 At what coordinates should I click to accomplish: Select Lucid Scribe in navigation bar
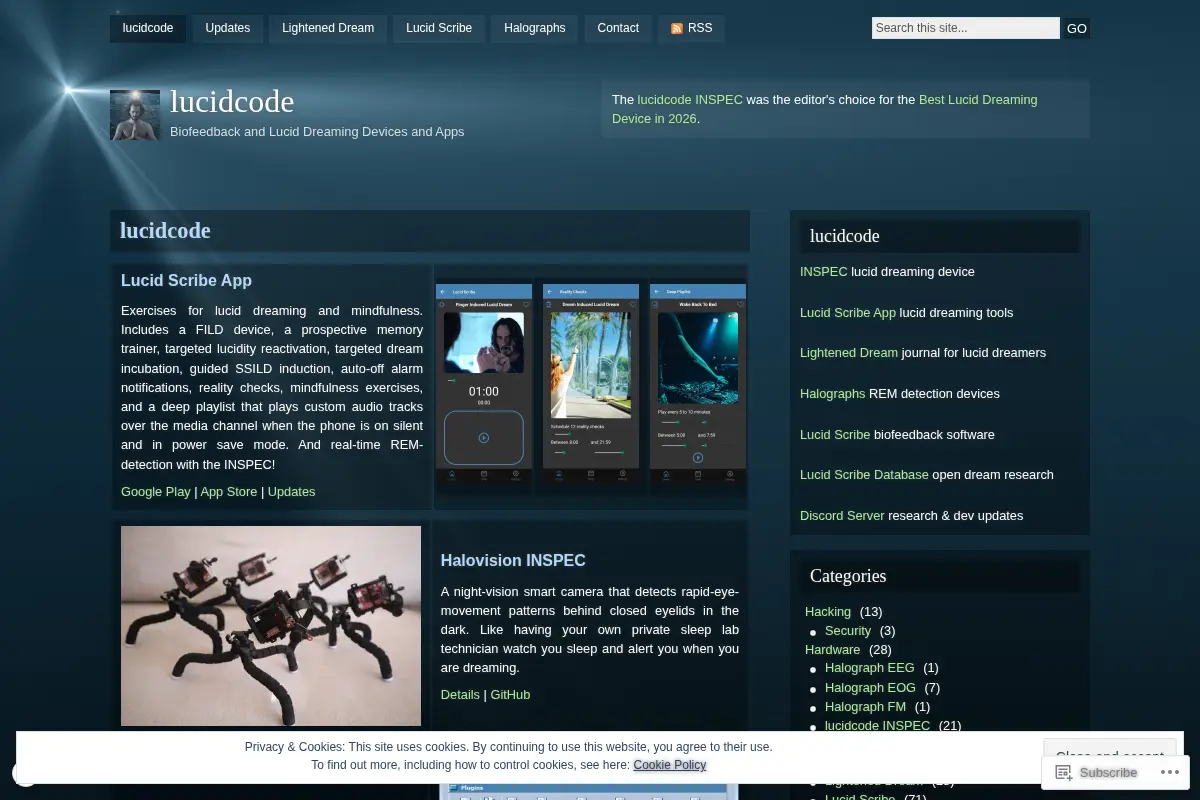click(439, 28)
